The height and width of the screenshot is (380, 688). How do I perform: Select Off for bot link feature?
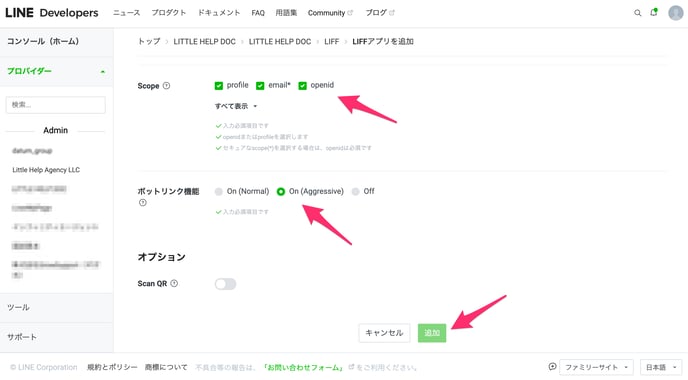[355, 191]
